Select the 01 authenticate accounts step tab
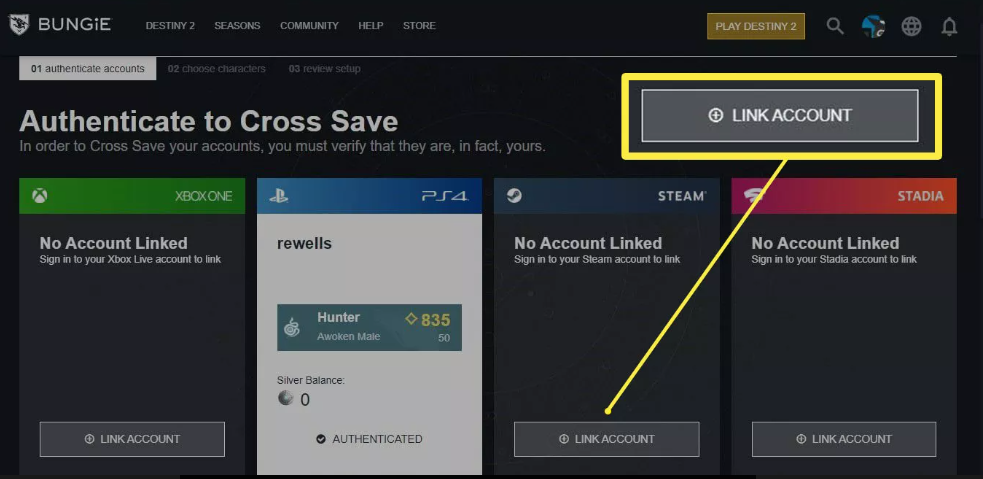 (x=88, y=68)
